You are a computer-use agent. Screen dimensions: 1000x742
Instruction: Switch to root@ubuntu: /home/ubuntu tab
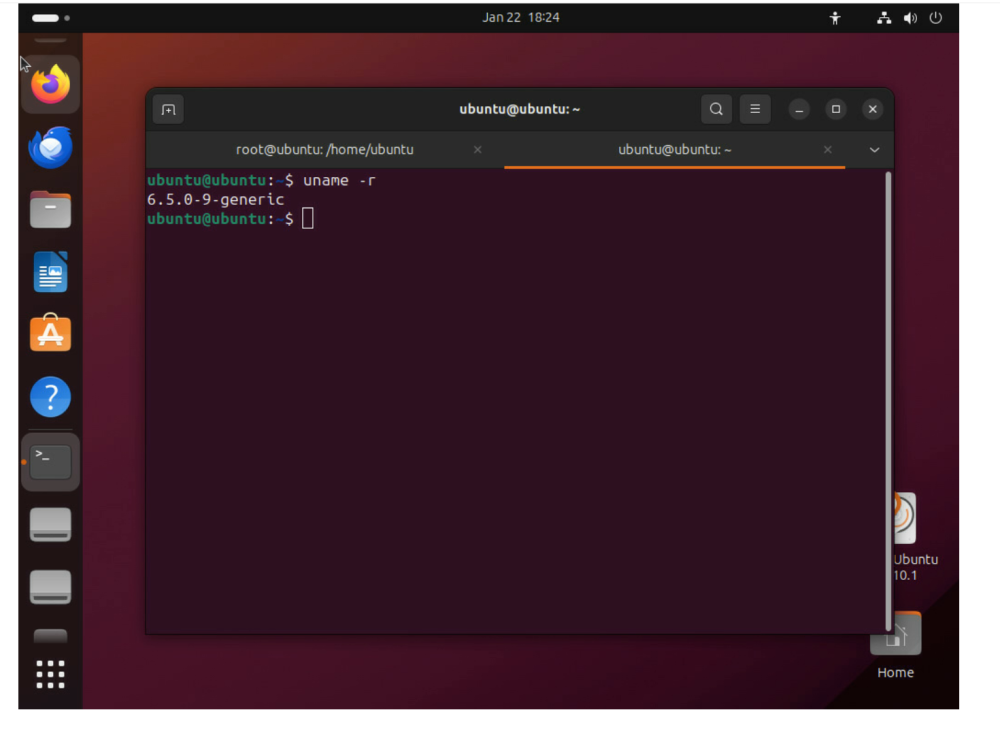pyautogui.click(x=325, y=150)
